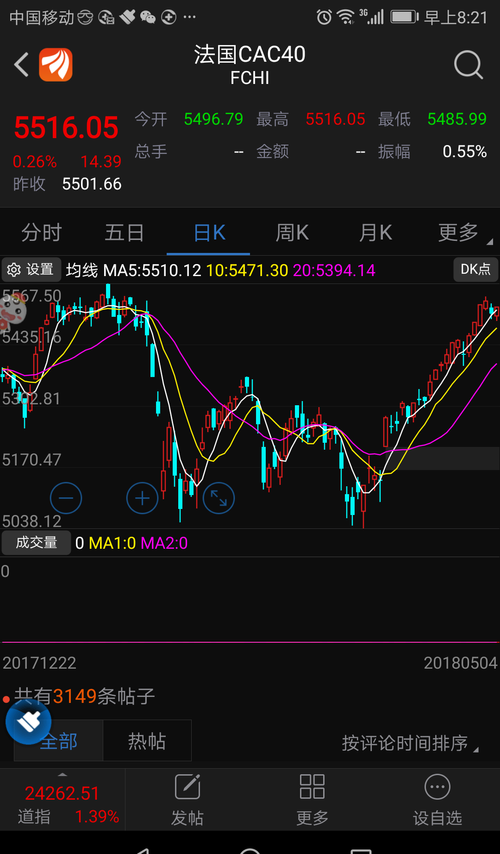This screenshot has height=854, width=500.
Task: Tap the 发帖 compose icon
Action: tap(187, 787)
